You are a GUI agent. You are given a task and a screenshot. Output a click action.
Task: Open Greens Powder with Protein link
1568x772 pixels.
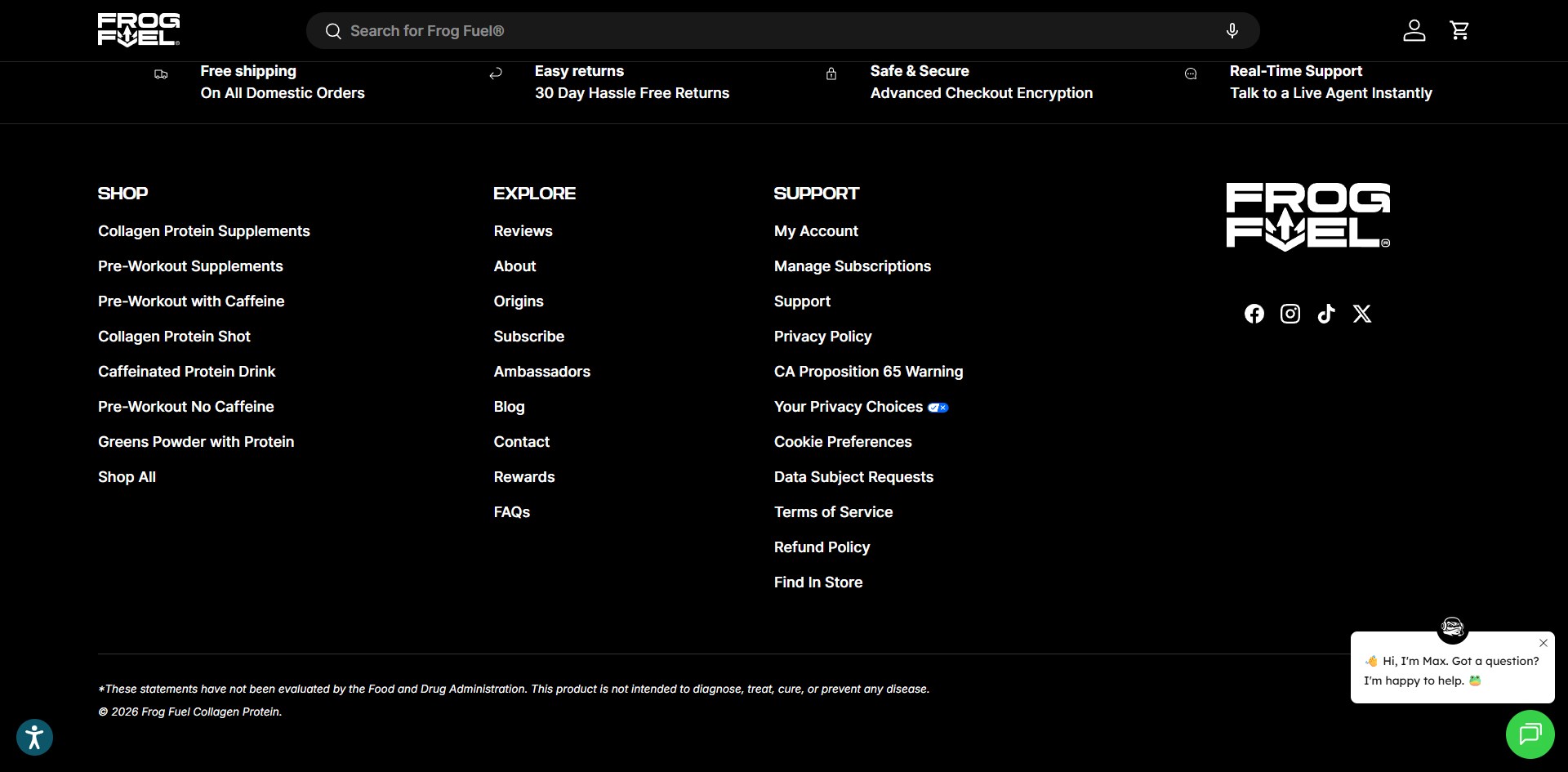tap(196, 442)
